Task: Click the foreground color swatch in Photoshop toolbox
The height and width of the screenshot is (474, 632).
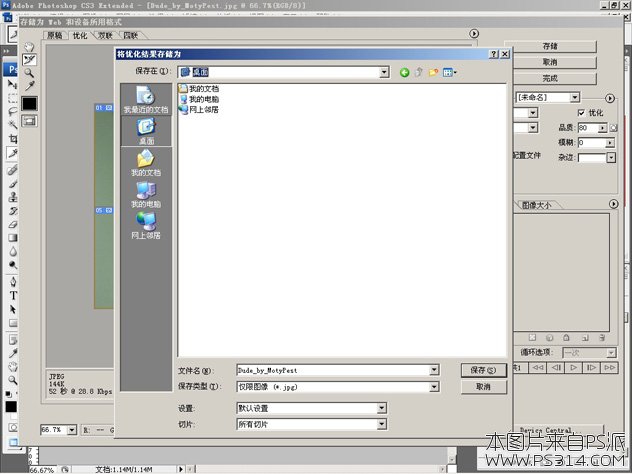Action: tap(11, 406)
